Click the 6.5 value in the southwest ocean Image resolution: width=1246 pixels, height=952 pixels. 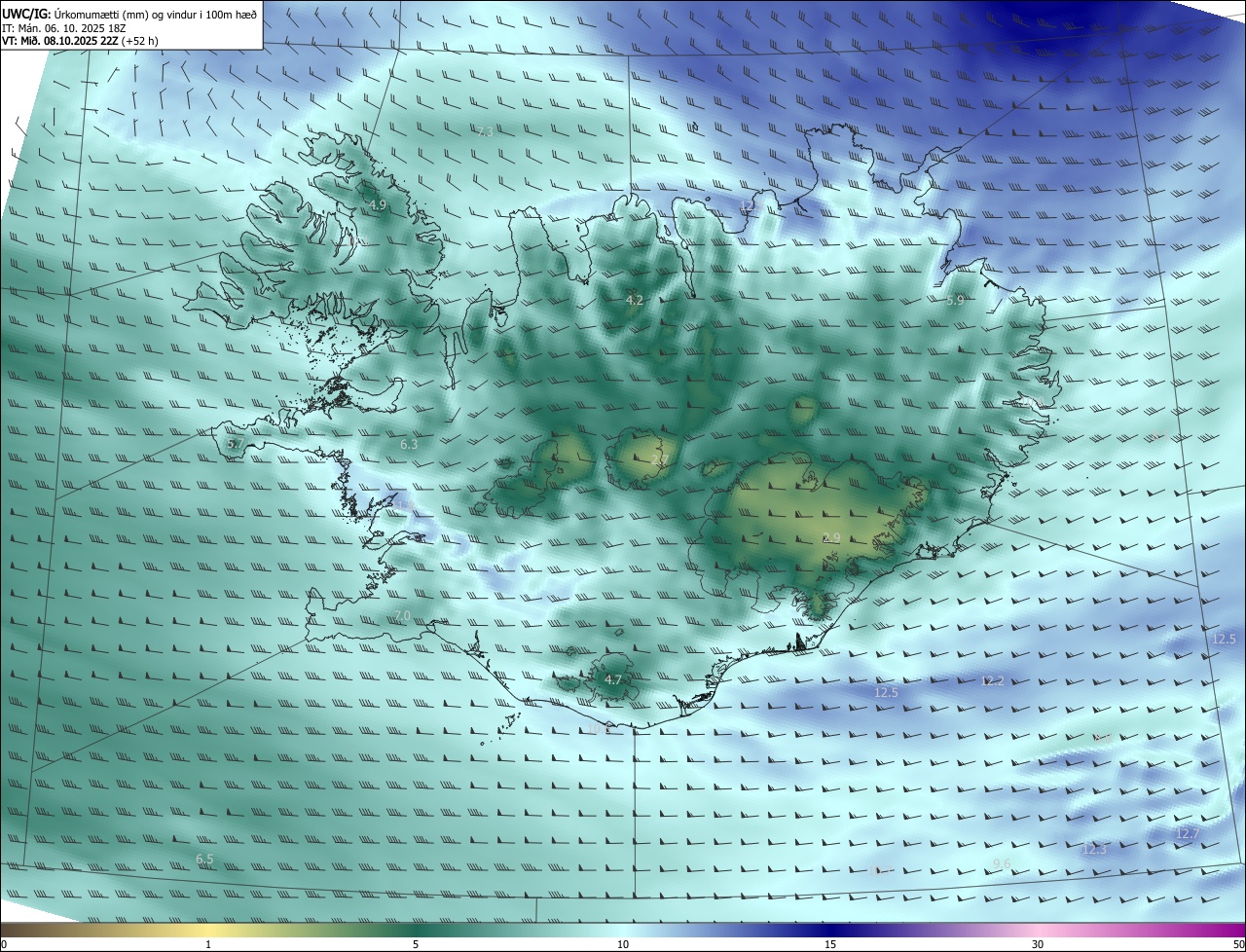tap(204, 860)
